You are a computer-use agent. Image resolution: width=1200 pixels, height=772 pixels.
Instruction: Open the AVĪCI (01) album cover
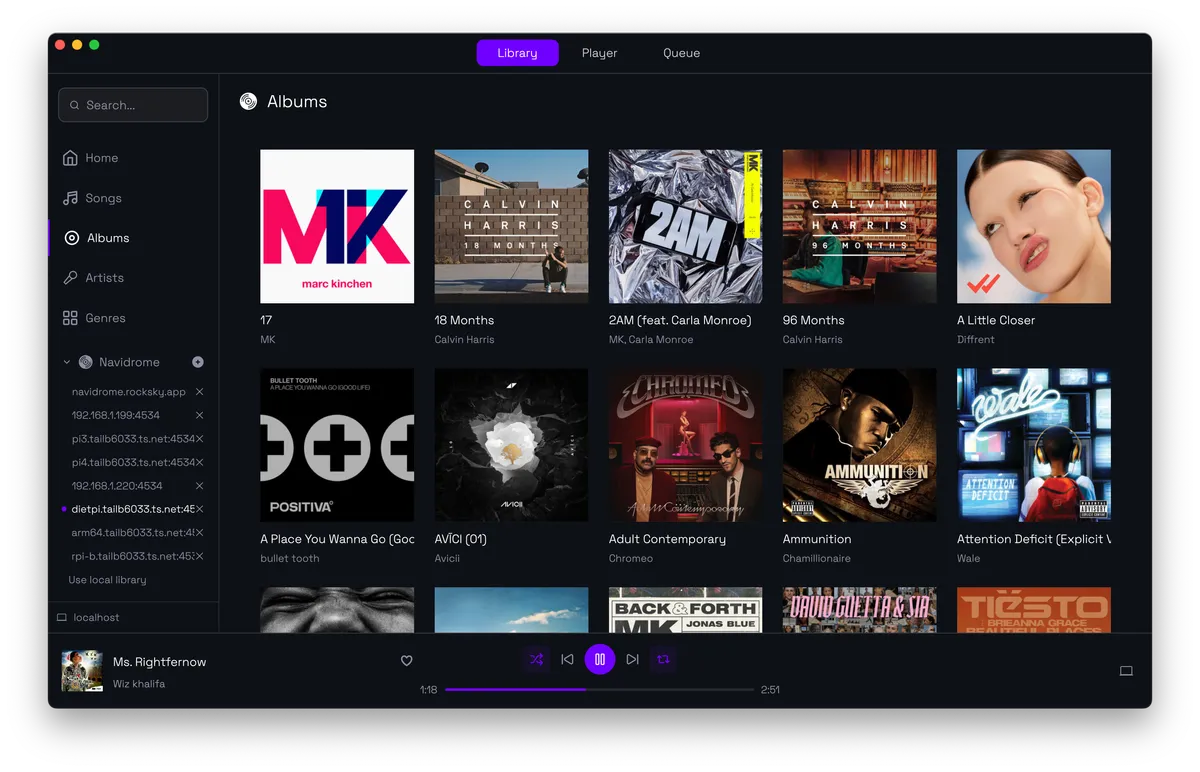tap(511, 445)
